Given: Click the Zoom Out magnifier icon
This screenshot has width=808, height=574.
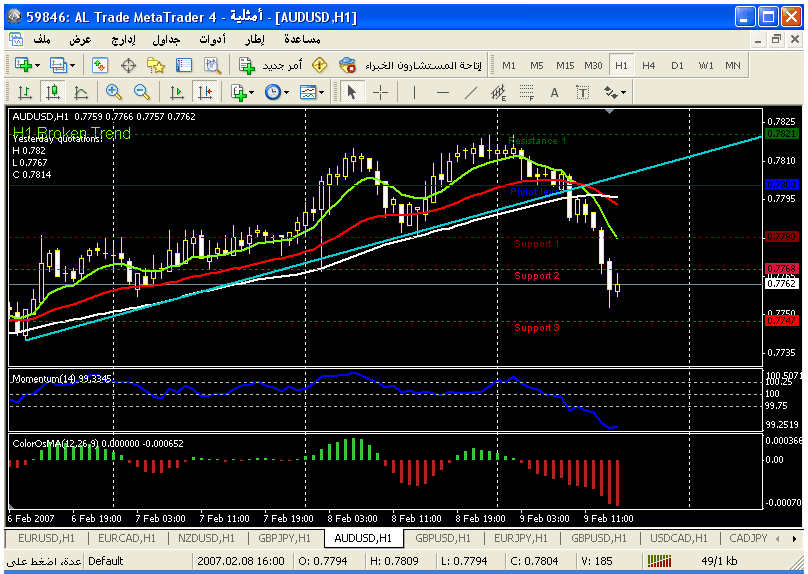Looking at the screenshot, I should 141,92.
